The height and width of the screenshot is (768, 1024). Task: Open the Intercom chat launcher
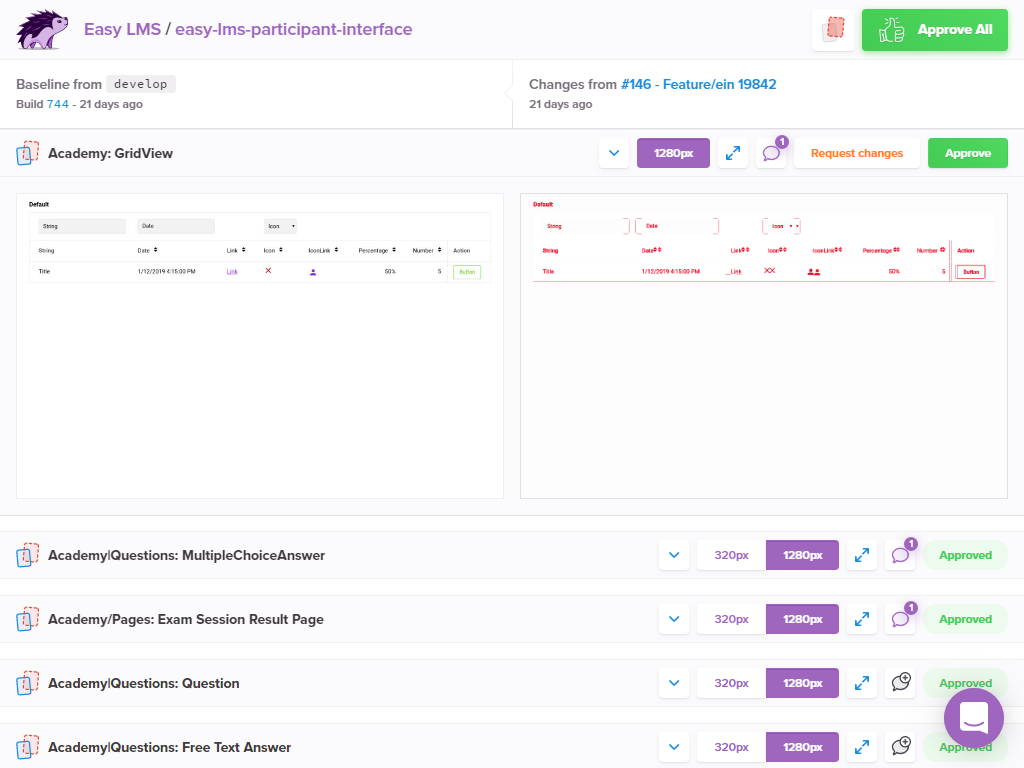pos(973,717)
